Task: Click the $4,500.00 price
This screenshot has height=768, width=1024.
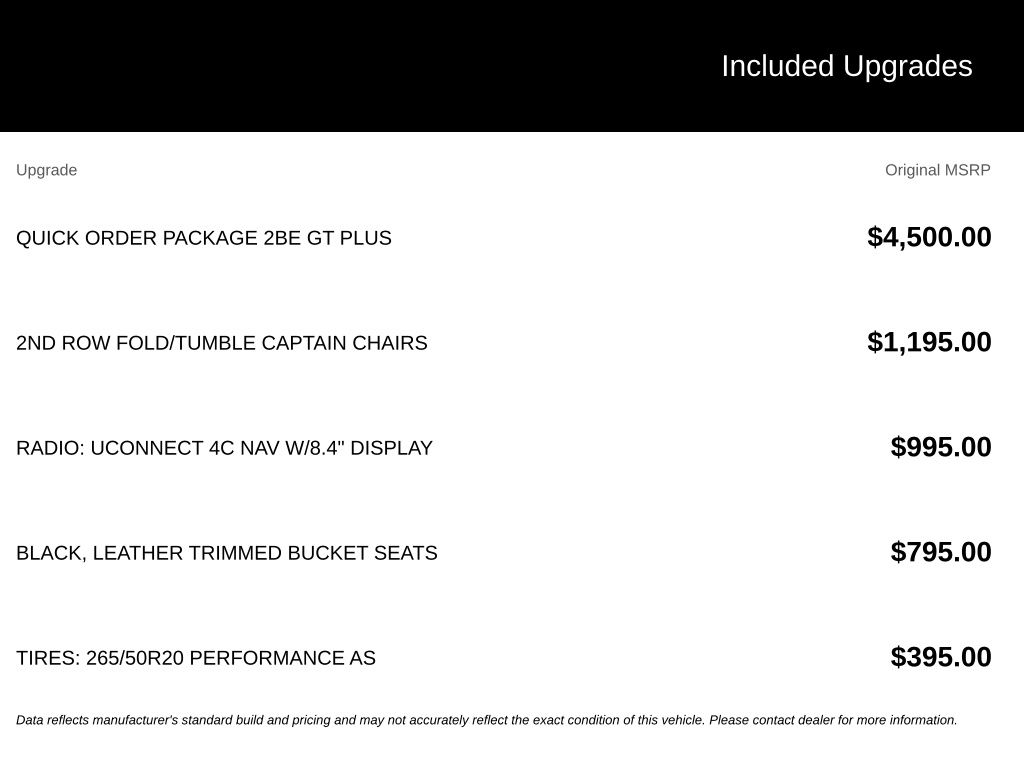Action: pos(929,237)
